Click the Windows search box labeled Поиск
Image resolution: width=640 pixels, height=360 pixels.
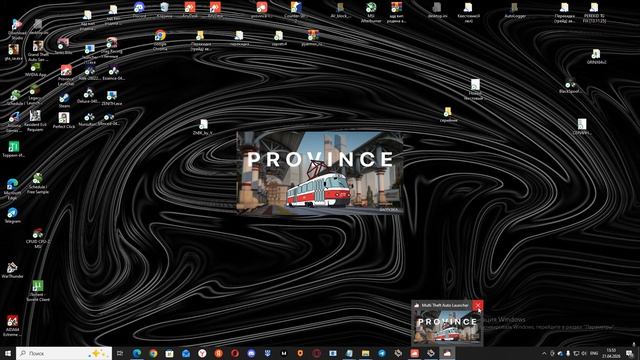tap(64, 353)
